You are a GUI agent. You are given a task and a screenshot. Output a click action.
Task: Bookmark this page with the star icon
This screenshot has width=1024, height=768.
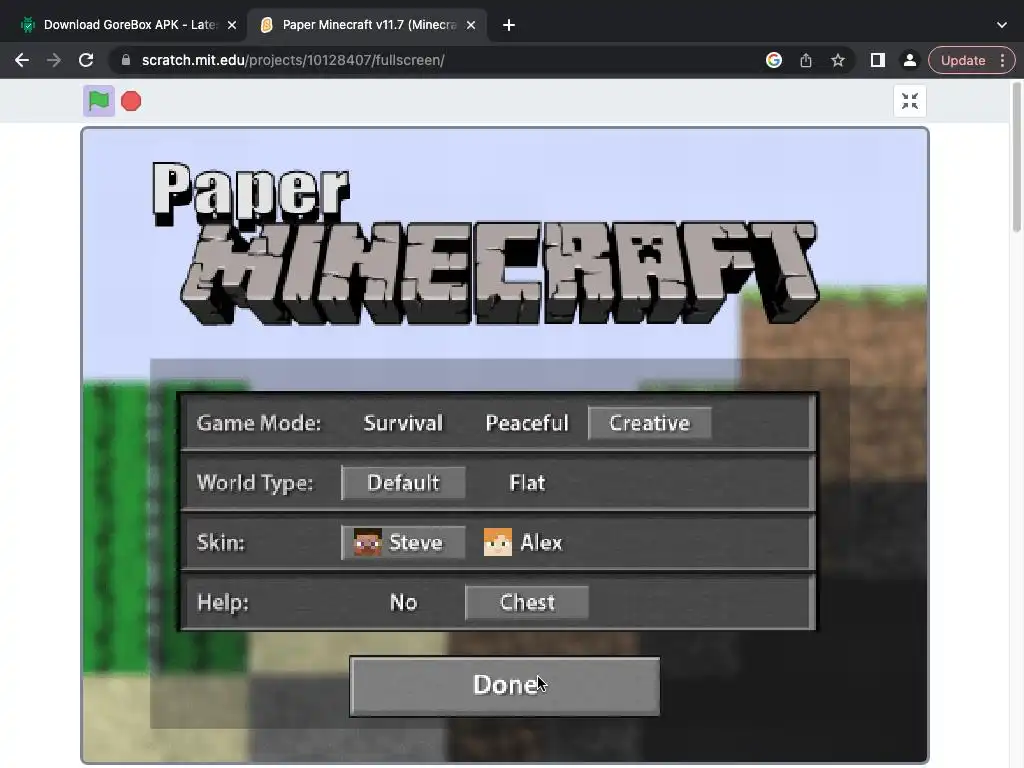[838, 60]
